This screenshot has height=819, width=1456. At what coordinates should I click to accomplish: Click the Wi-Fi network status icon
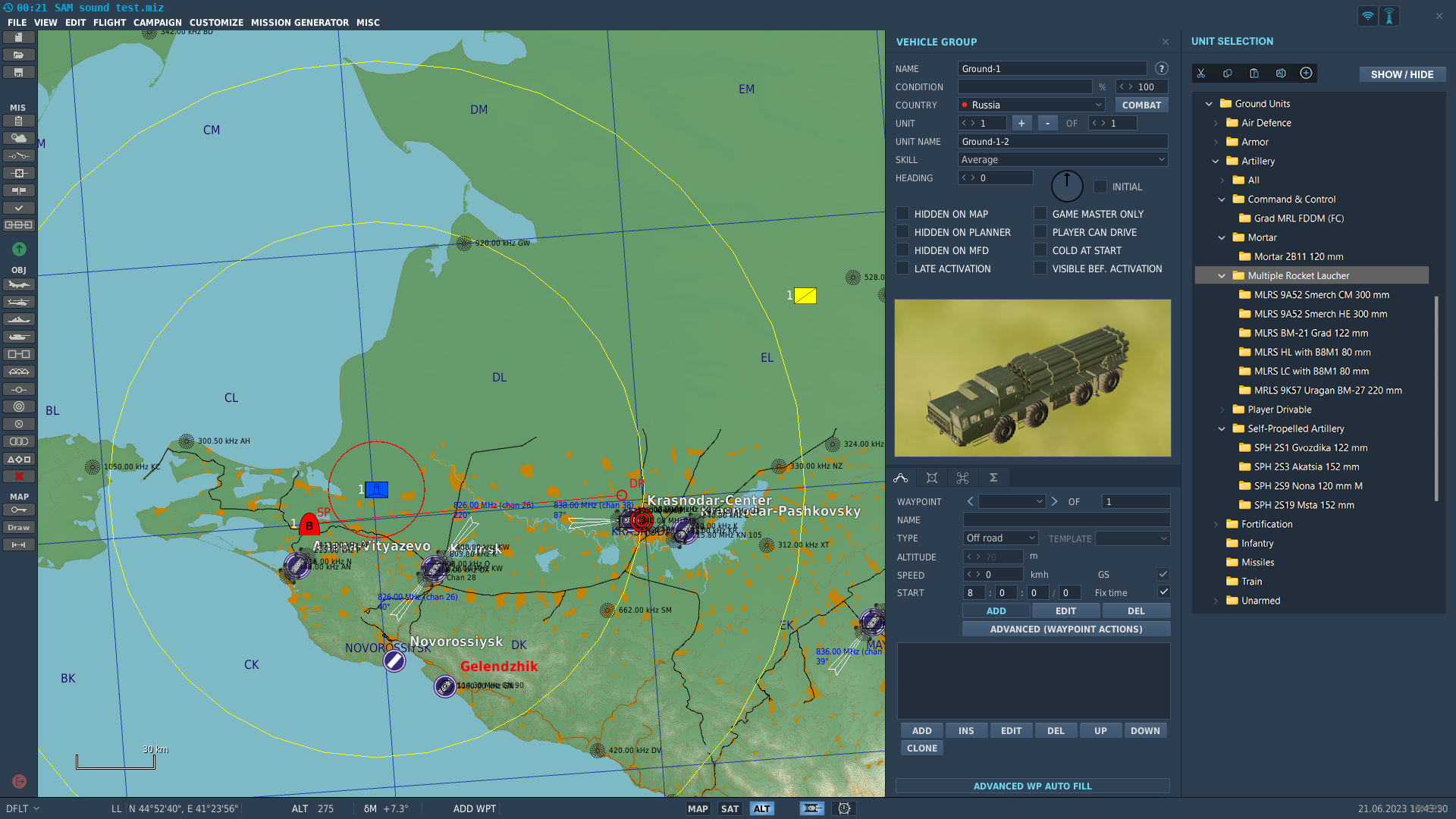point(1367,16)
